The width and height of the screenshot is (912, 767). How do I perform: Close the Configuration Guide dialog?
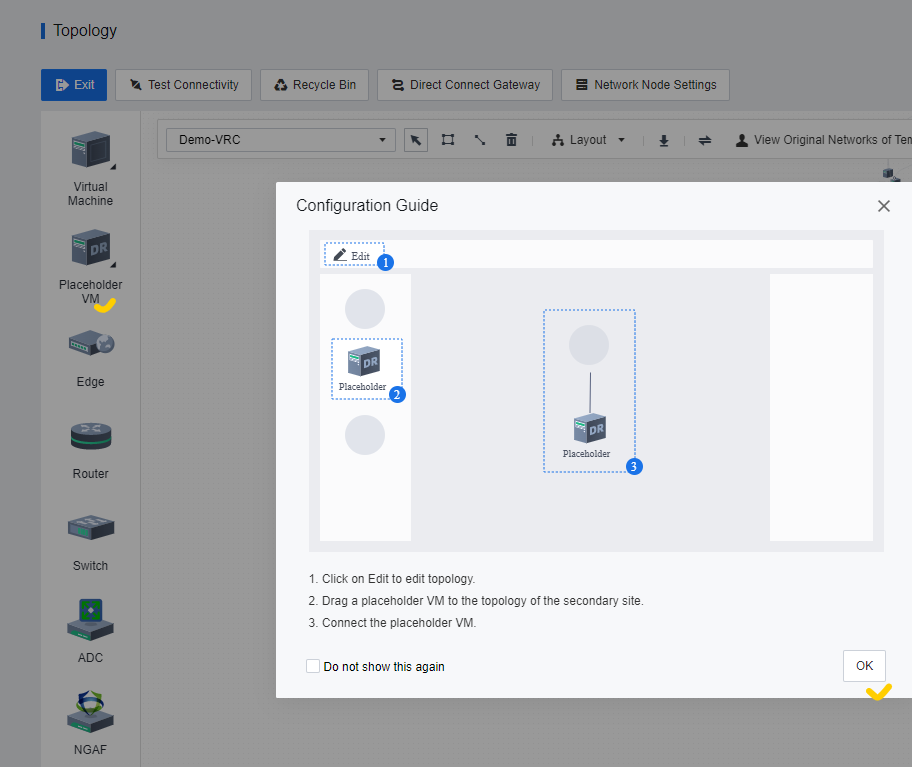click(884, 206)
